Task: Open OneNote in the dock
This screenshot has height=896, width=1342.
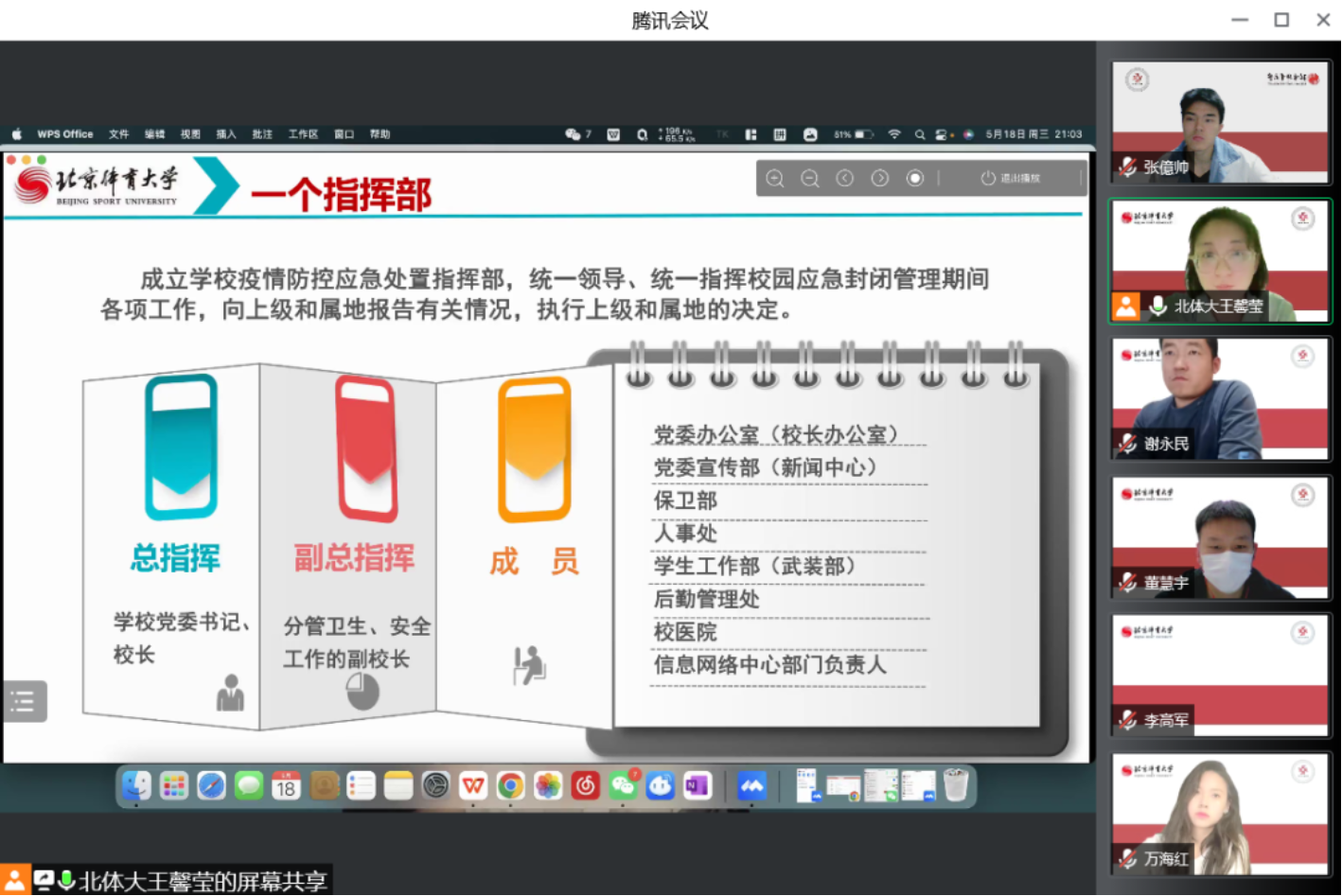Action: click(697, 785)
